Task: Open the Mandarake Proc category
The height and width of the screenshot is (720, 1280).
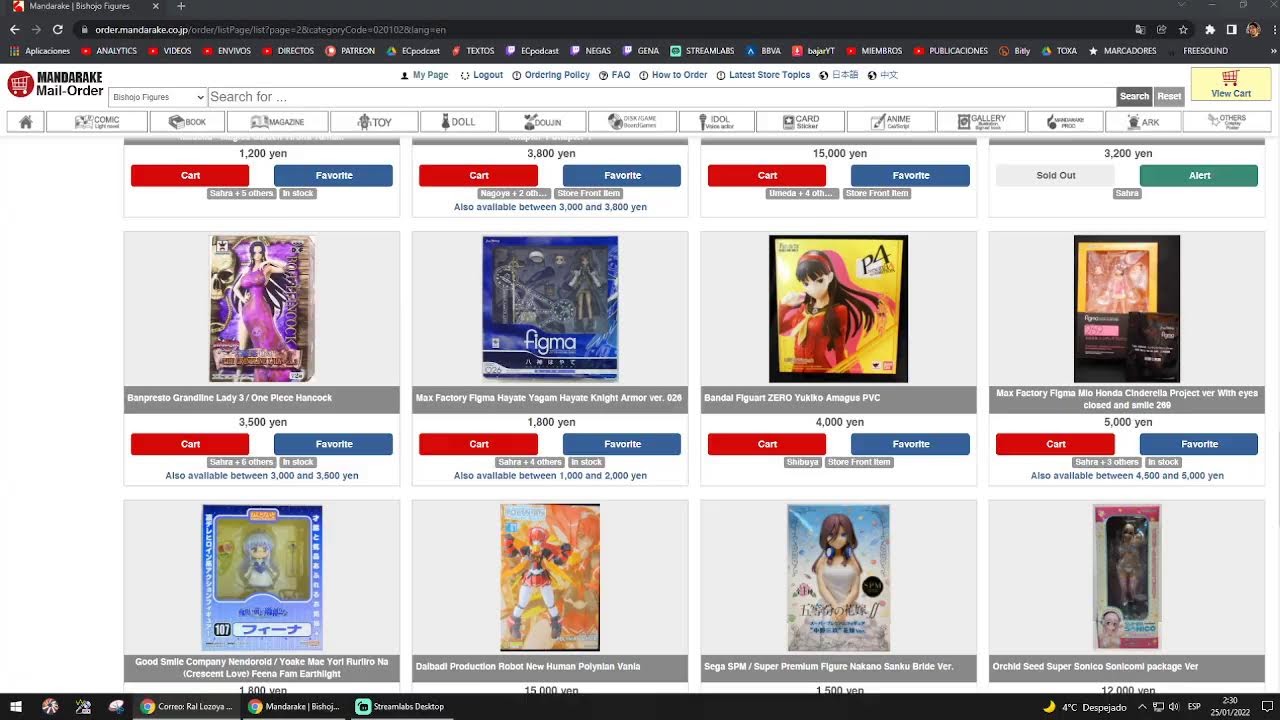Action: click(x=1063, y=122)
